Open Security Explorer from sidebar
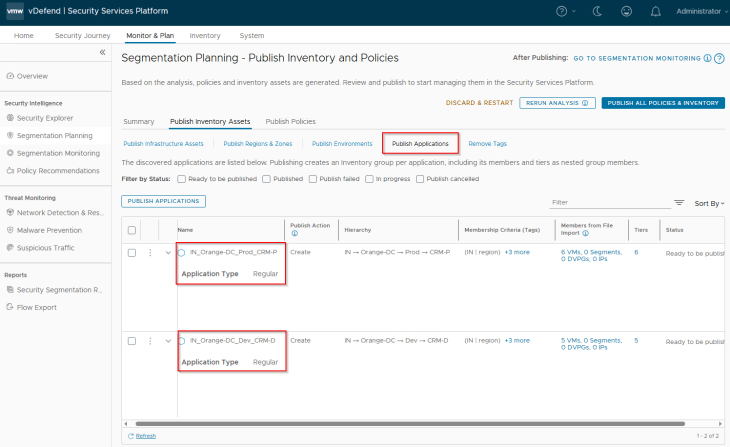Image resolution: width=730 pixels, height=447 pixels. [46, 118]
